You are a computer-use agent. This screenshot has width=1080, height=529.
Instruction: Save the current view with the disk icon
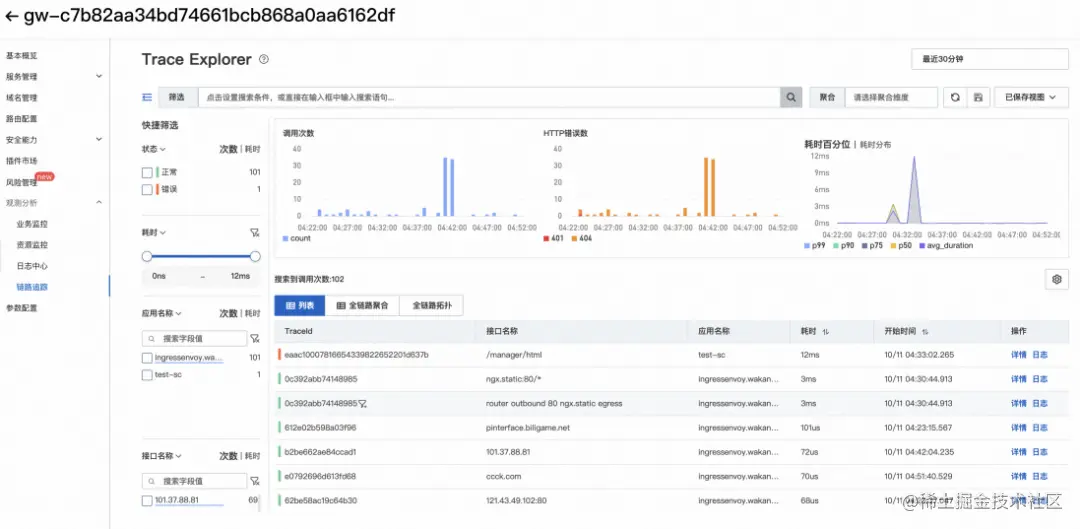pos(977,98)
